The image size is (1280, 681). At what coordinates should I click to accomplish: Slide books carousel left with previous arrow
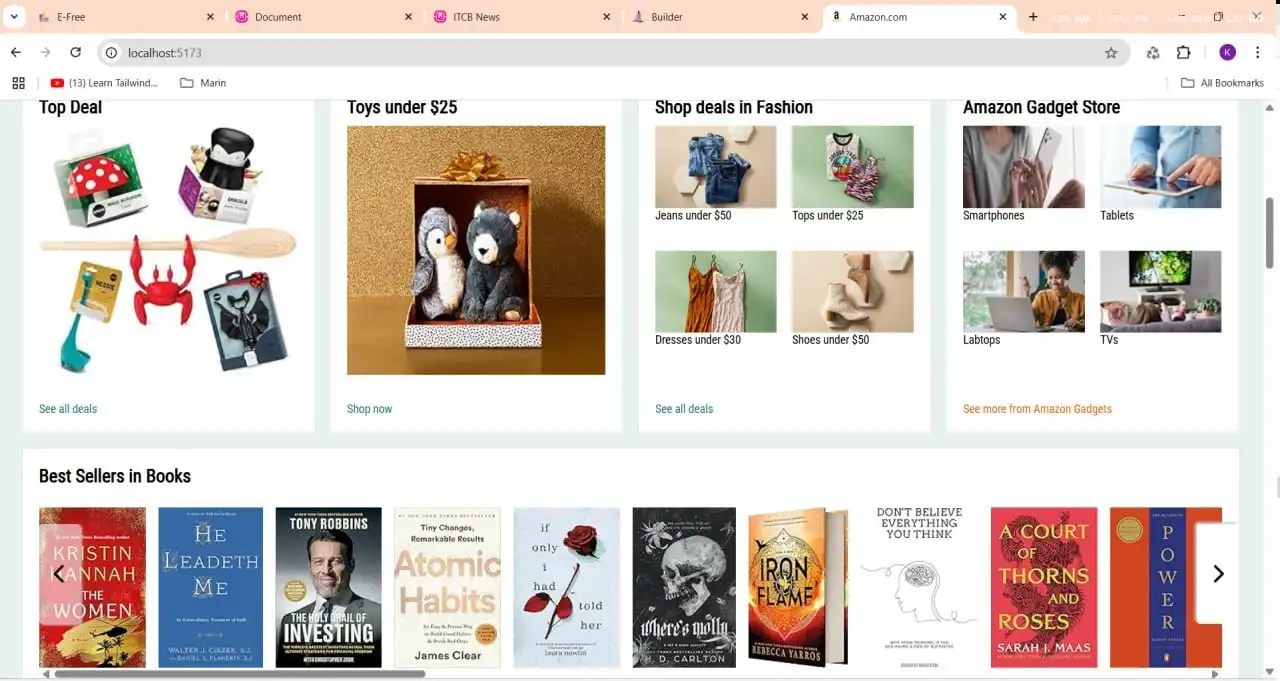point(60,574)
